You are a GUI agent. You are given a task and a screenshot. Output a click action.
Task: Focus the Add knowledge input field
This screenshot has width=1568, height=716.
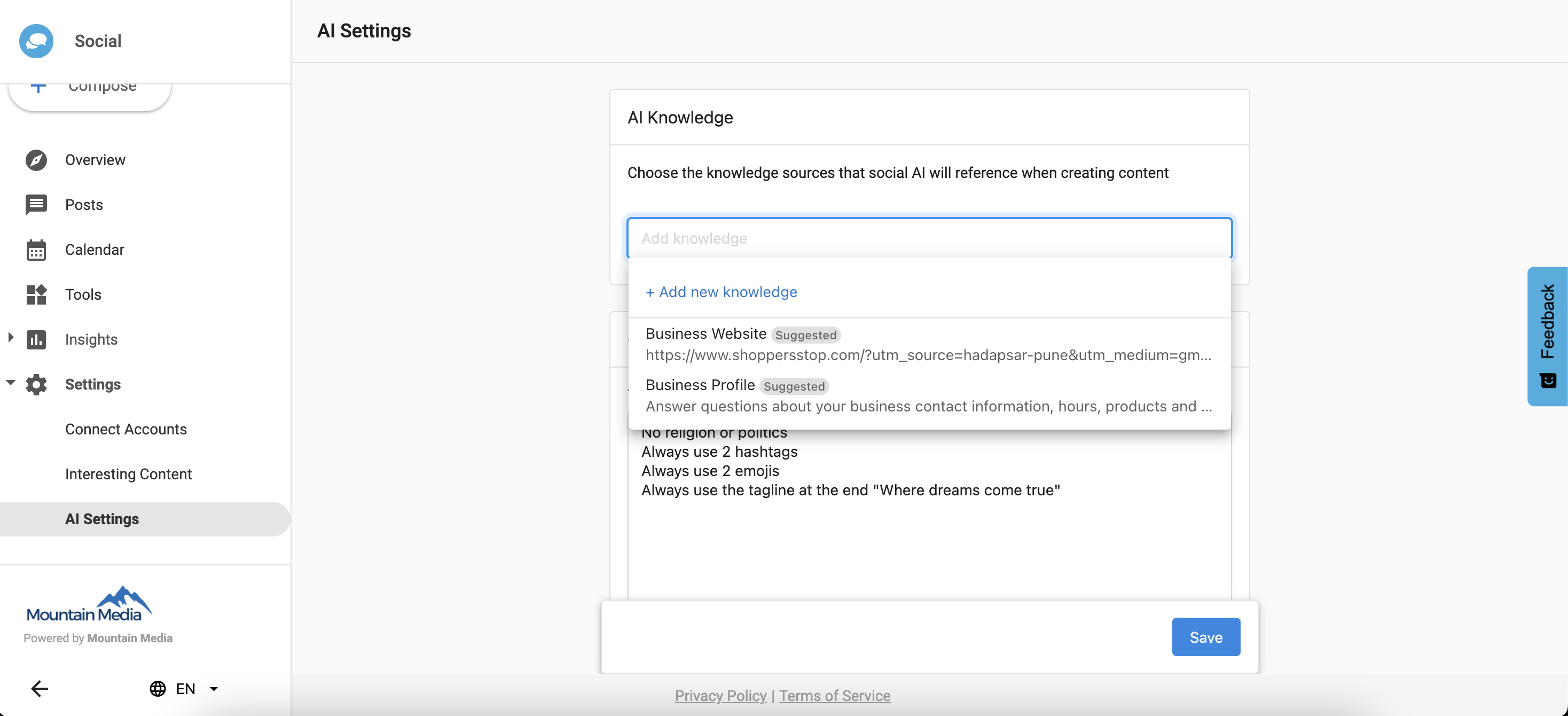click(928, 238)
